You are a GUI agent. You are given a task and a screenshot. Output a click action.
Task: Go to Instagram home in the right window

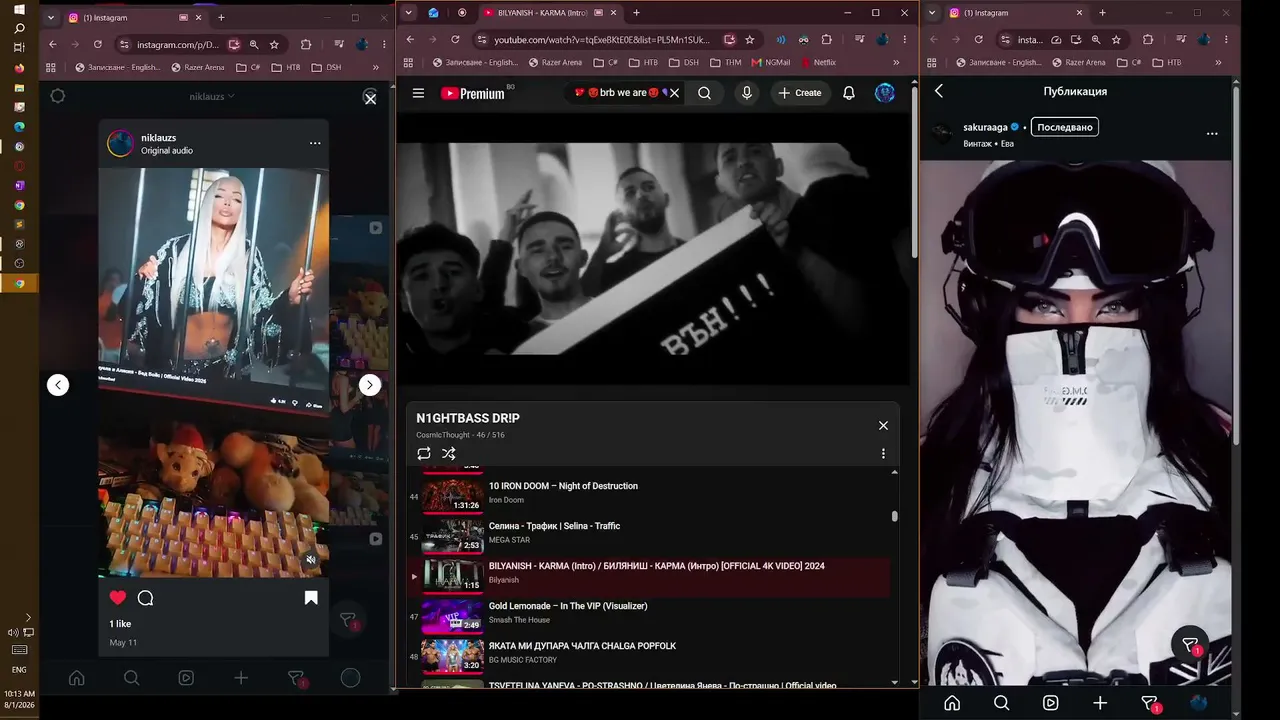[x=952, y=703]
